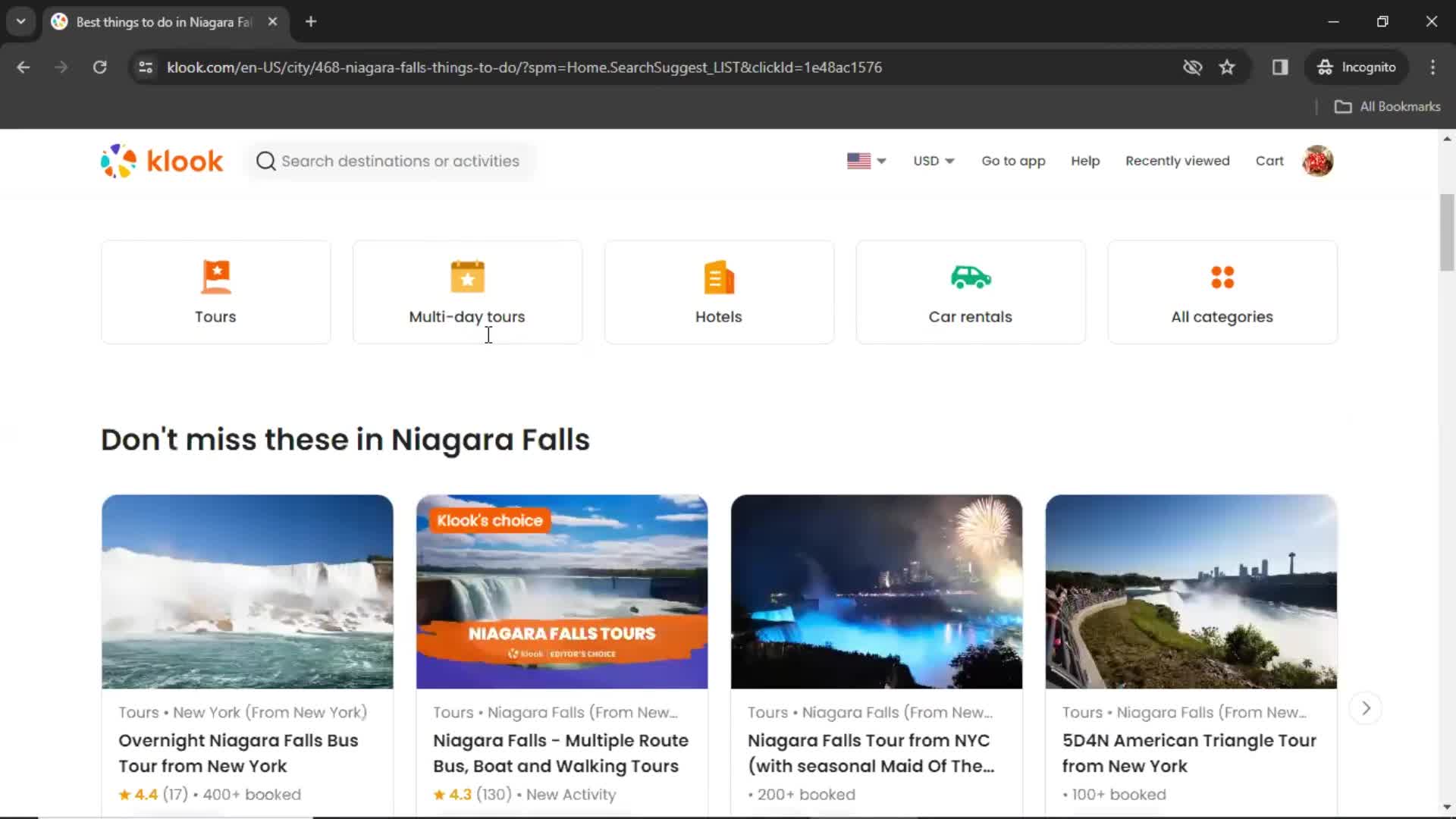Click Tours • New York (From New York)

click(x=243, y=712)
